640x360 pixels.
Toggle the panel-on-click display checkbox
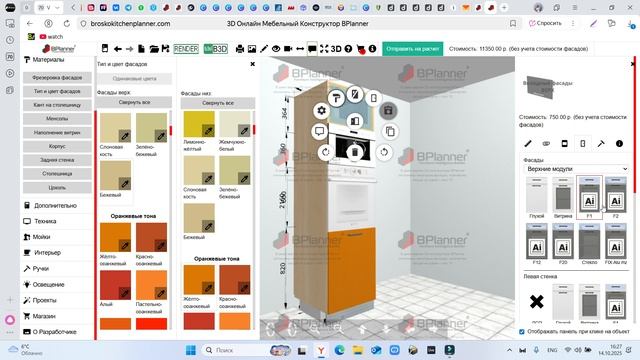point(522,332)
